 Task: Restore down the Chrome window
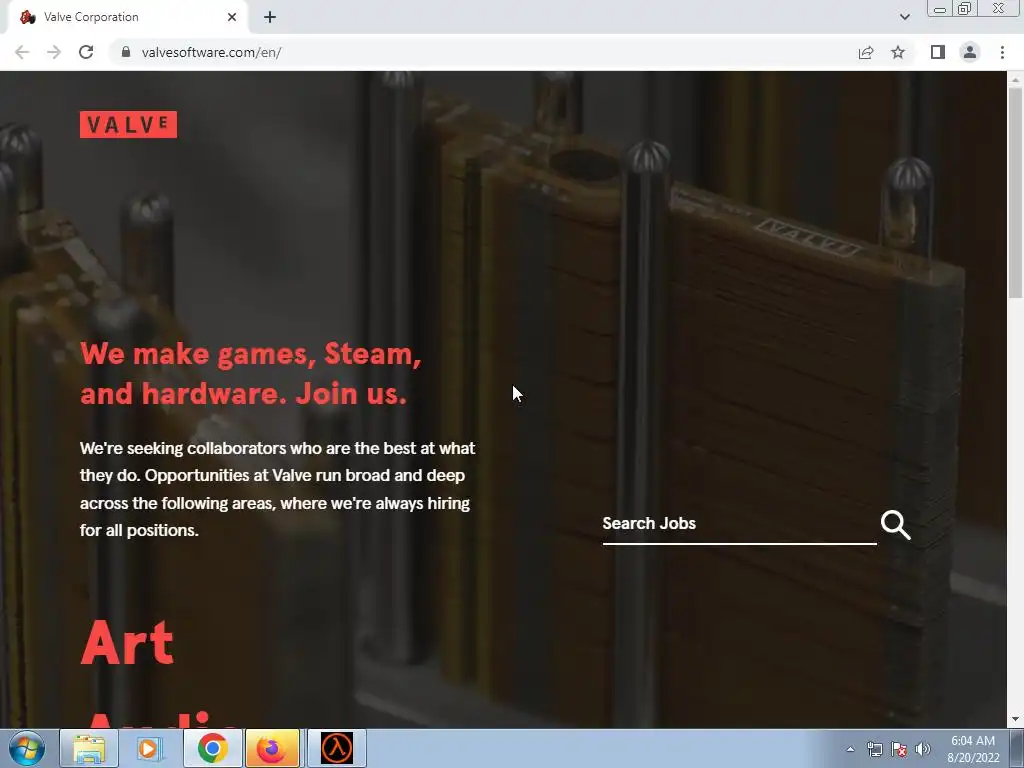tap(965, 9)
